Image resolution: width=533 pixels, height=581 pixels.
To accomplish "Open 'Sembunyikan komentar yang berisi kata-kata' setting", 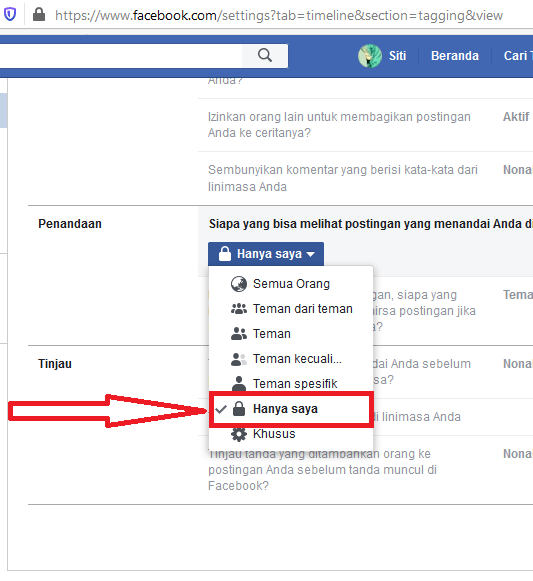I will click(342, 178).
